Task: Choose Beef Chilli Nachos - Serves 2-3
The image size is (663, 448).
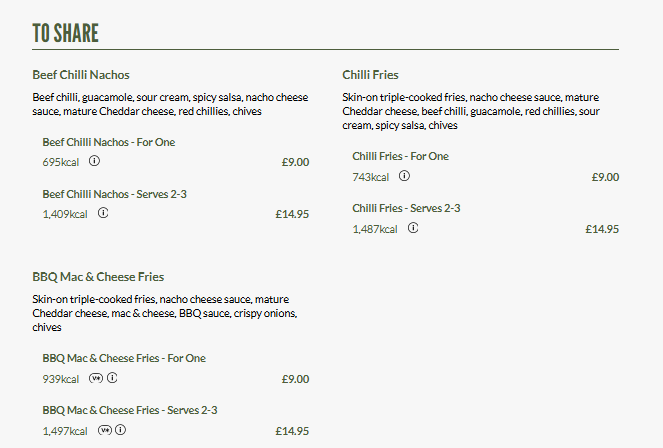Action: [115, 194]
